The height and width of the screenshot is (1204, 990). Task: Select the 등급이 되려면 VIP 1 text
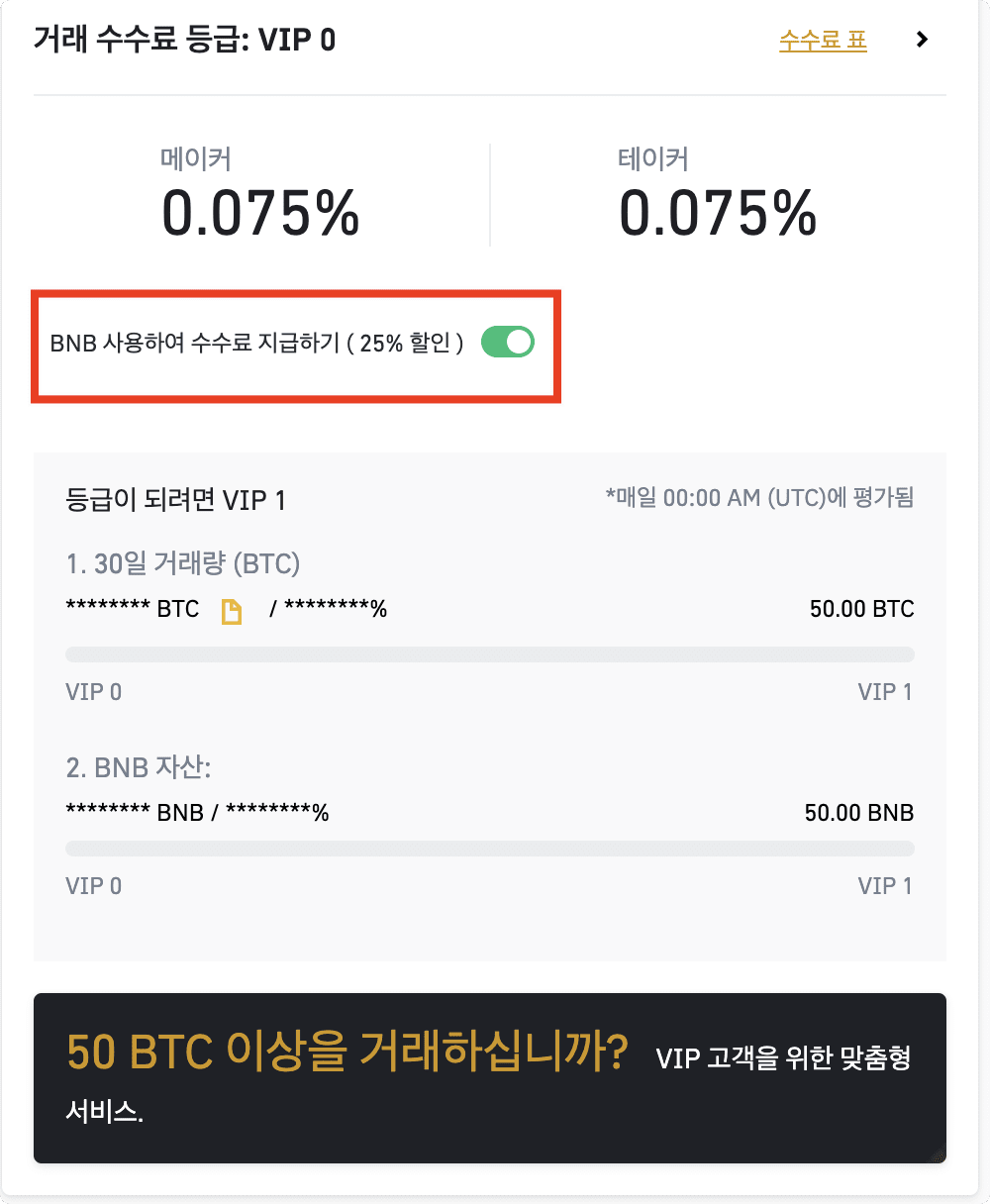(x=175, y=500)
